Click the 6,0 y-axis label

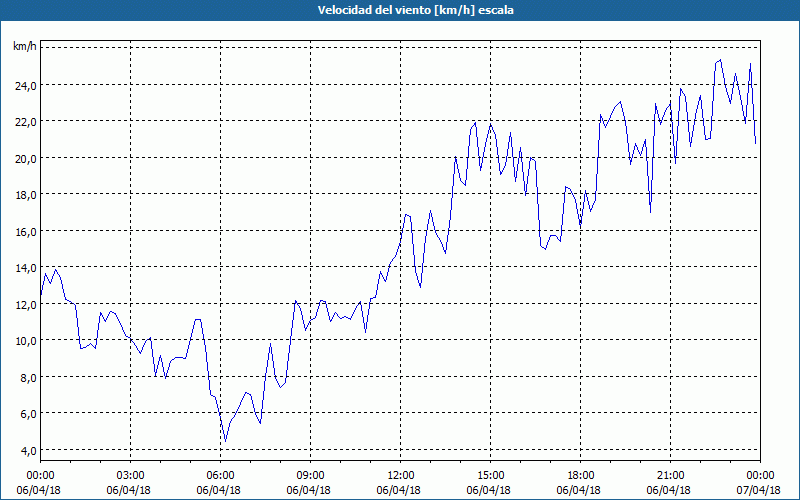click(x=28, y=414)
